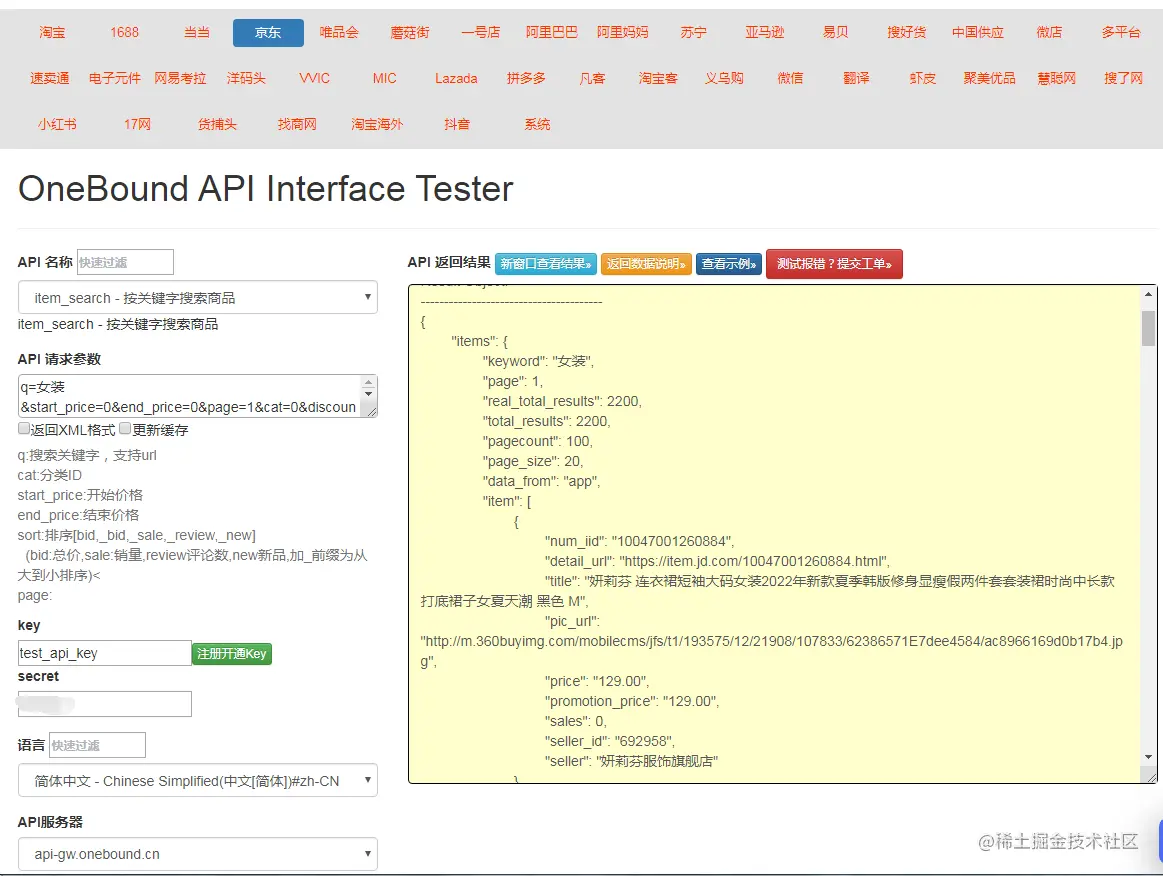Screen dimensions: 1163x876
Task: Open the 系统 tab
Action: [x=537, y=125]
